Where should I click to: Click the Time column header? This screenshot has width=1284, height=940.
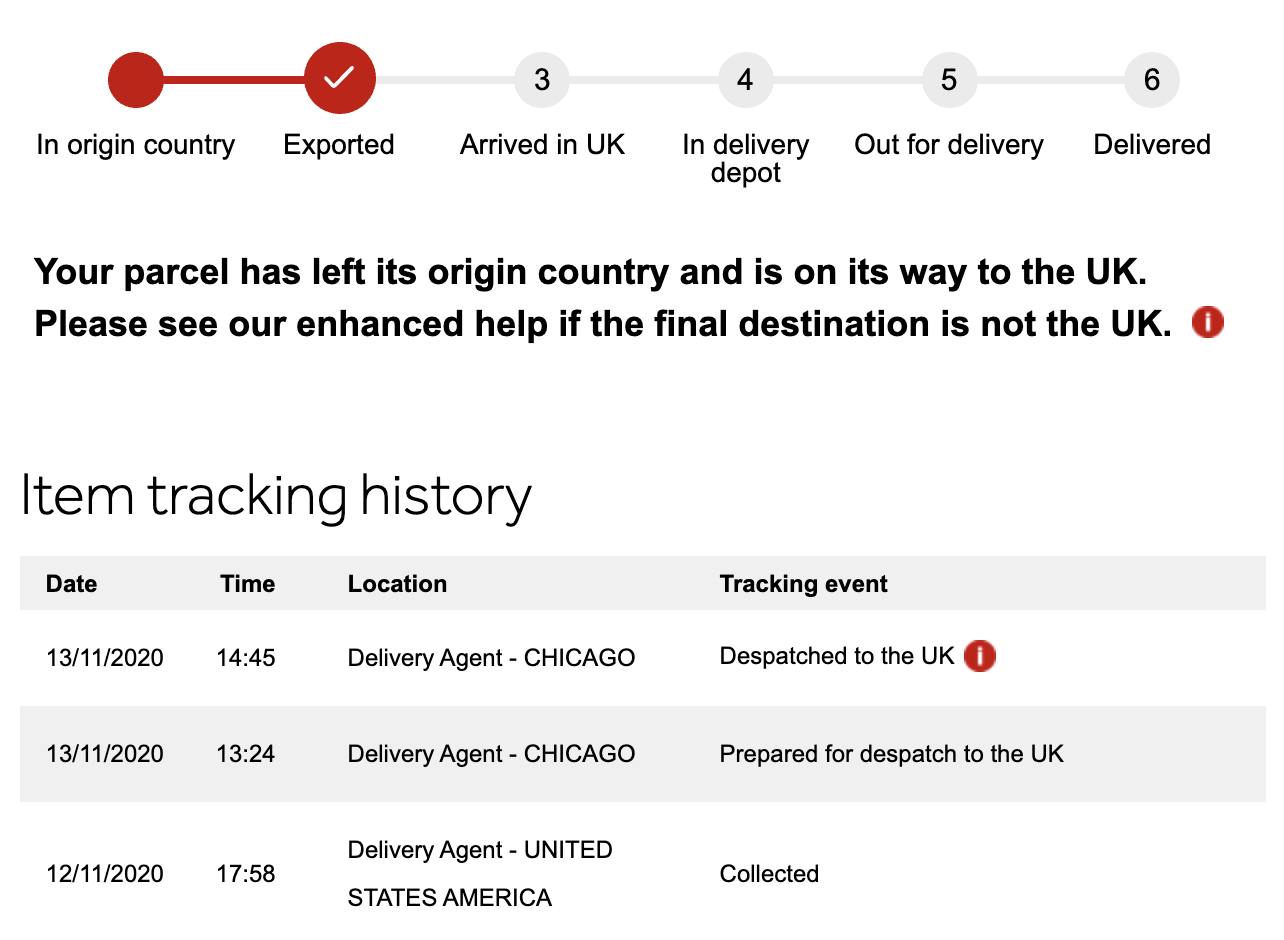(247, 584)
